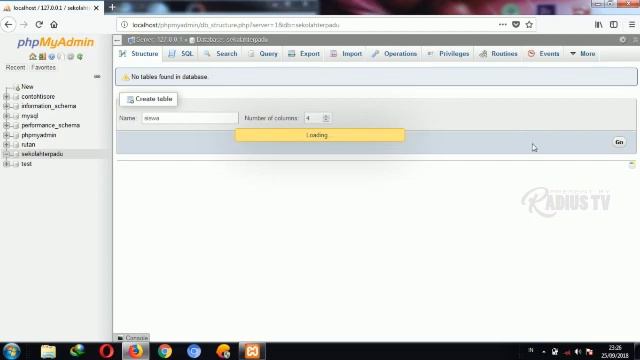
Task: Click Go to create the table
Action: 619,142
